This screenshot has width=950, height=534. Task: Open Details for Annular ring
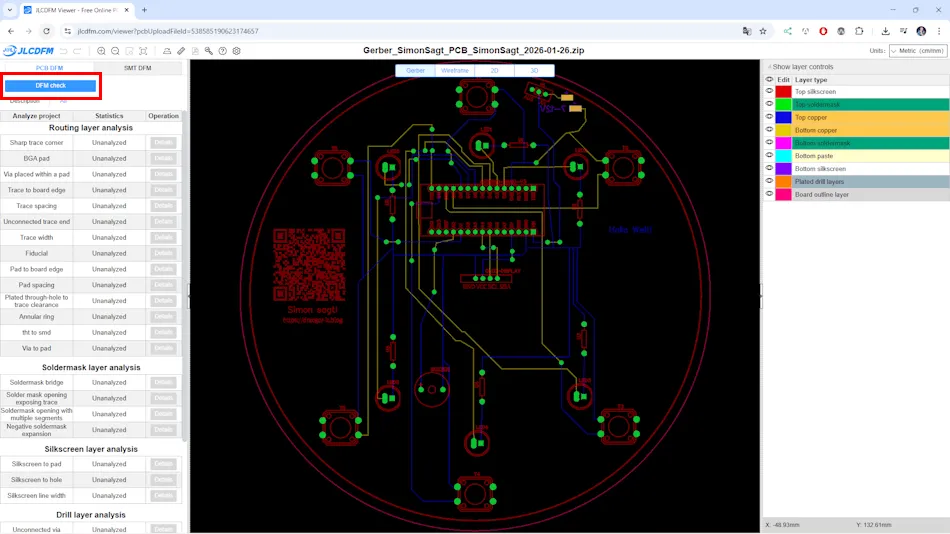(x=163, y=316)
